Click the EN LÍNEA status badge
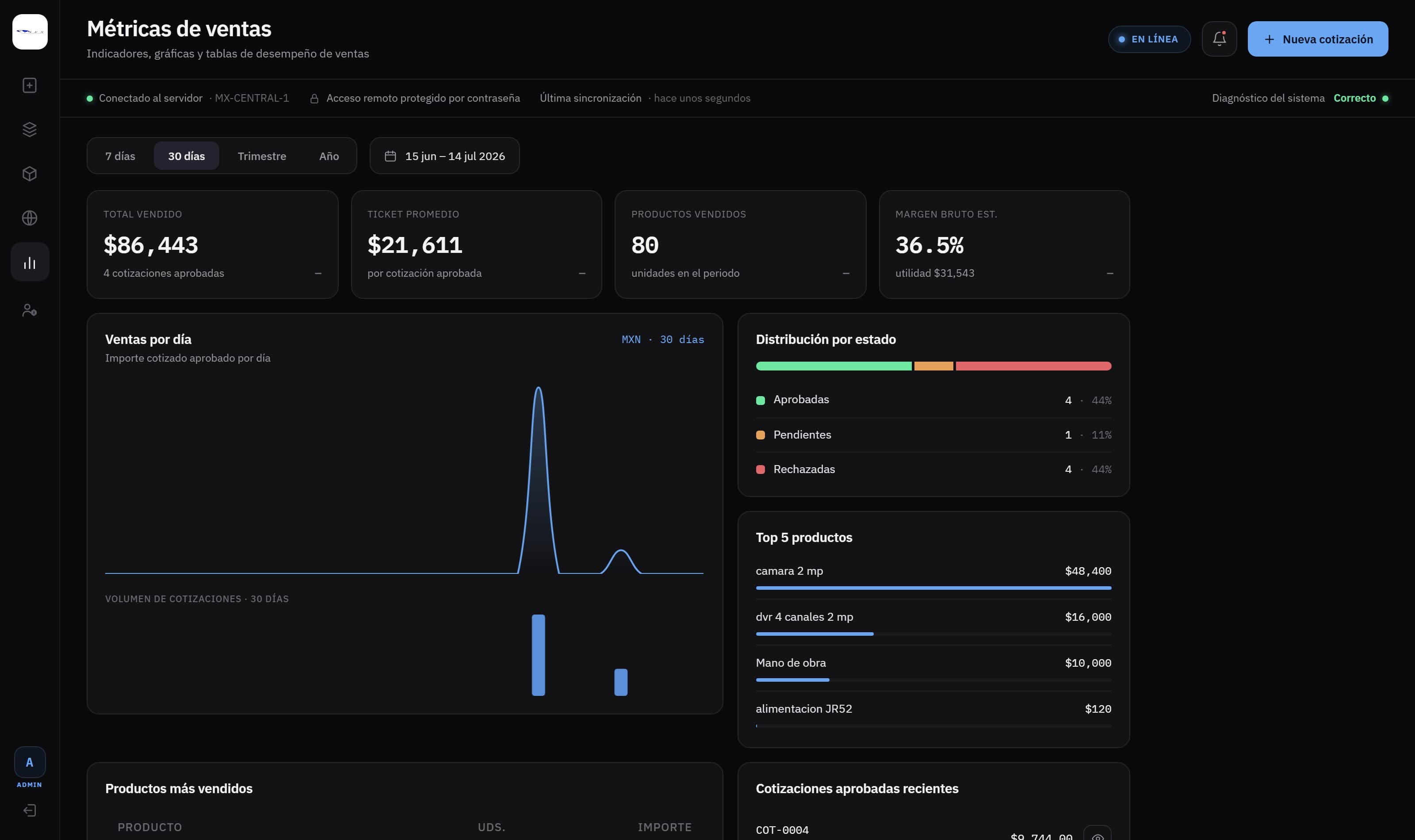This screenshot has height=840, width=1415. 1149,39
